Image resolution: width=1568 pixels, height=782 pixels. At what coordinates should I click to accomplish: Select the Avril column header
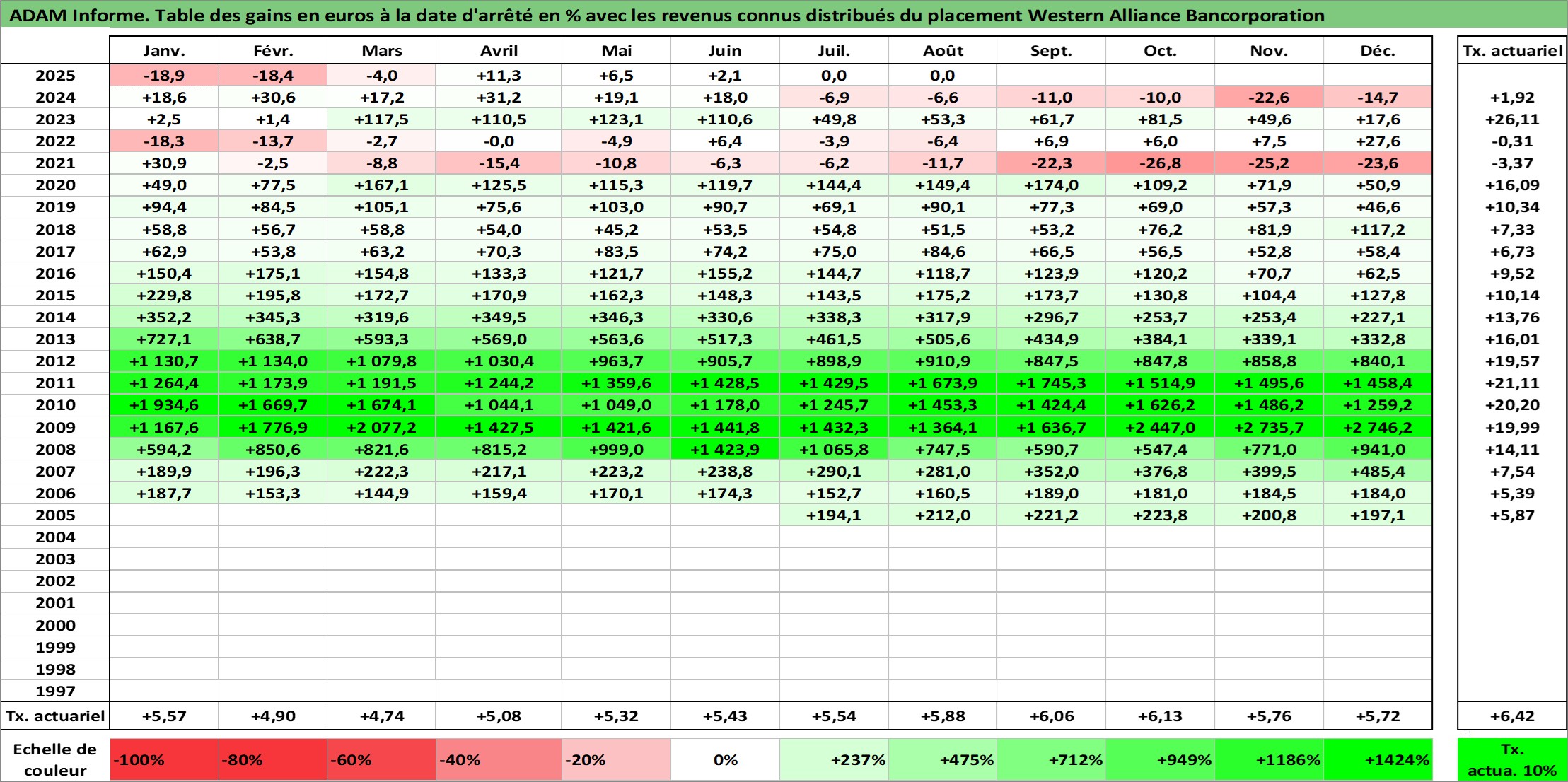pos(499,51)
